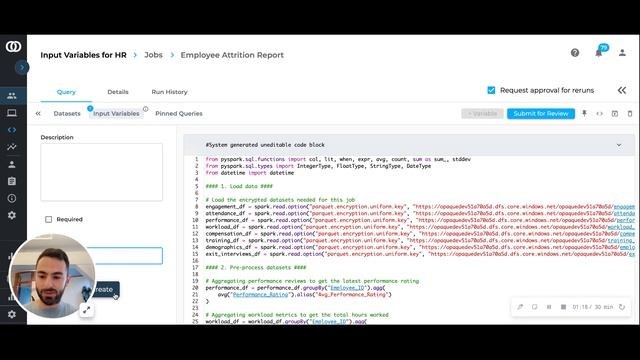Viewport: 640px width, 360px height.
Task: Click the webcam video bubble
Action: point(51,276)
